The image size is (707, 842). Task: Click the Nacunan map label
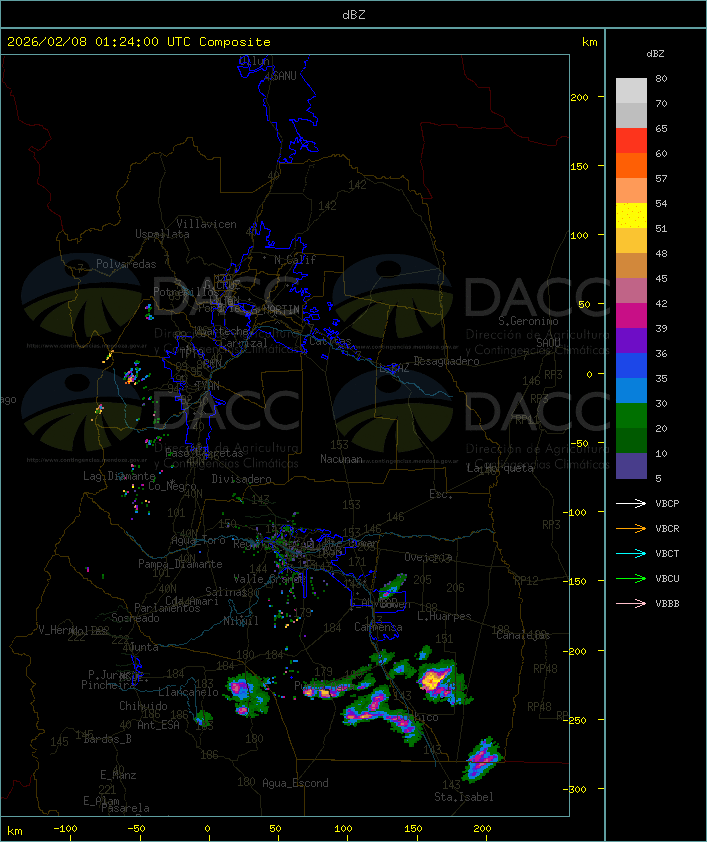tap(341, 459)
